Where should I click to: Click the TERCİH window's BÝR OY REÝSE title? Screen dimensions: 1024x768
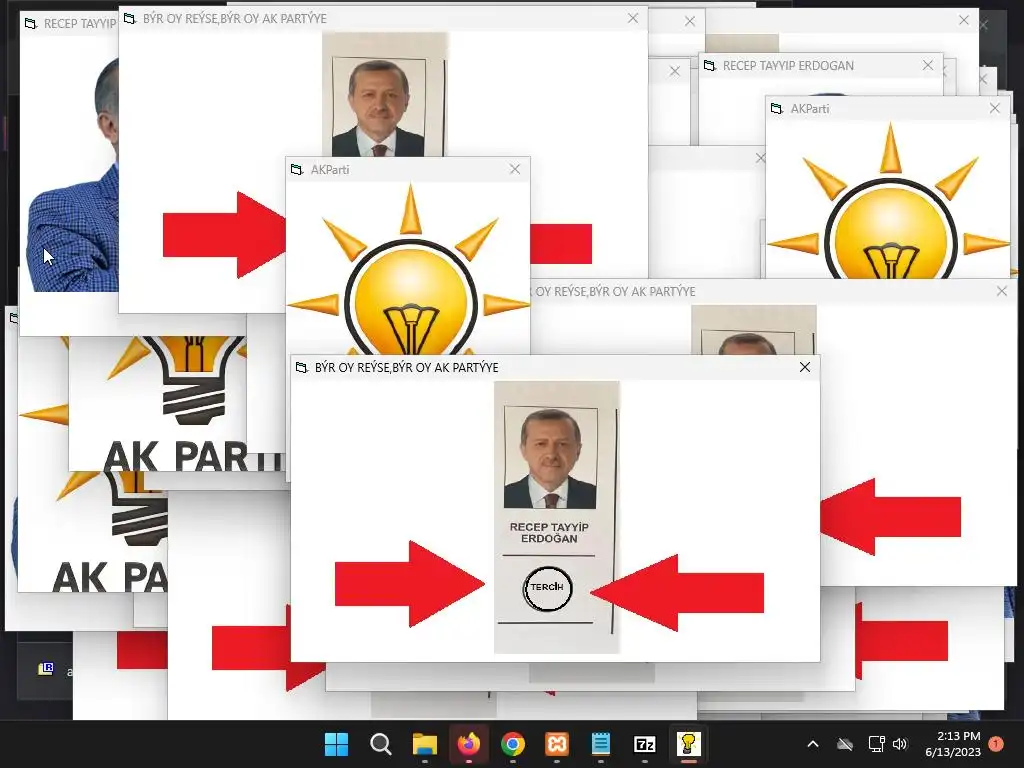point(406,368)
